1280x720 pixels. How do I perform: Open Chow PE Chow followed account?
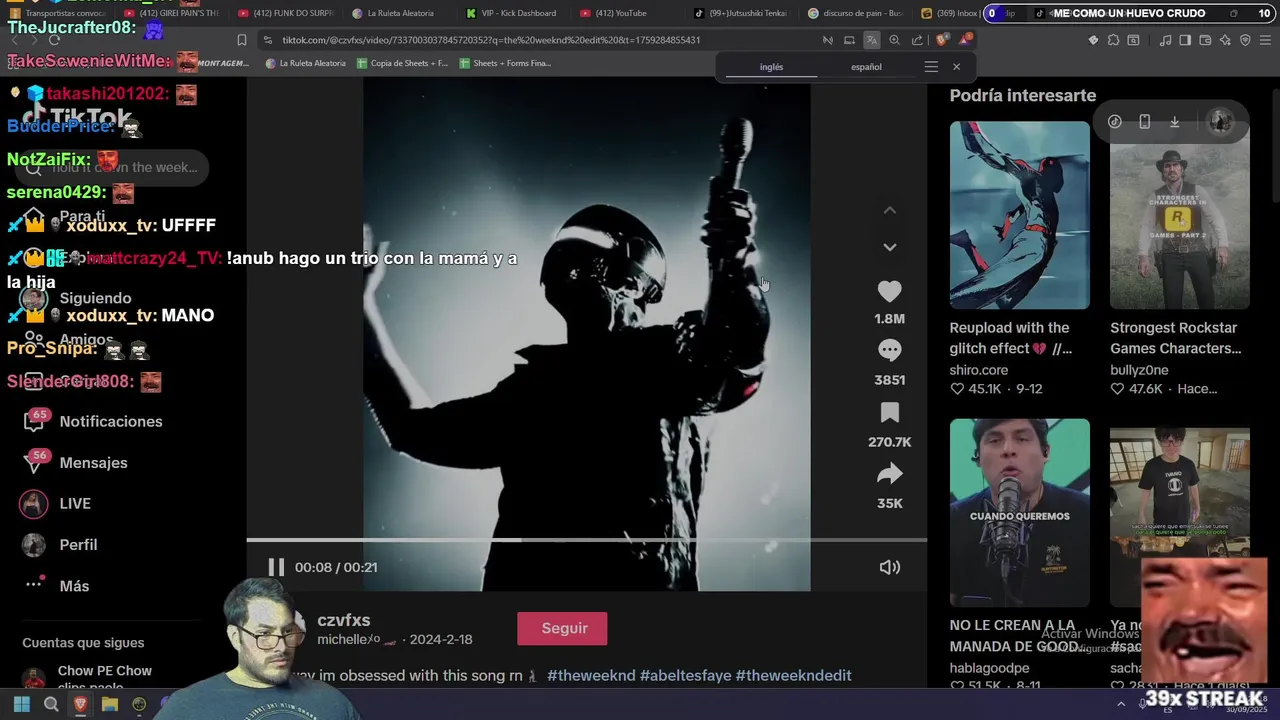(x=87, y=678)
